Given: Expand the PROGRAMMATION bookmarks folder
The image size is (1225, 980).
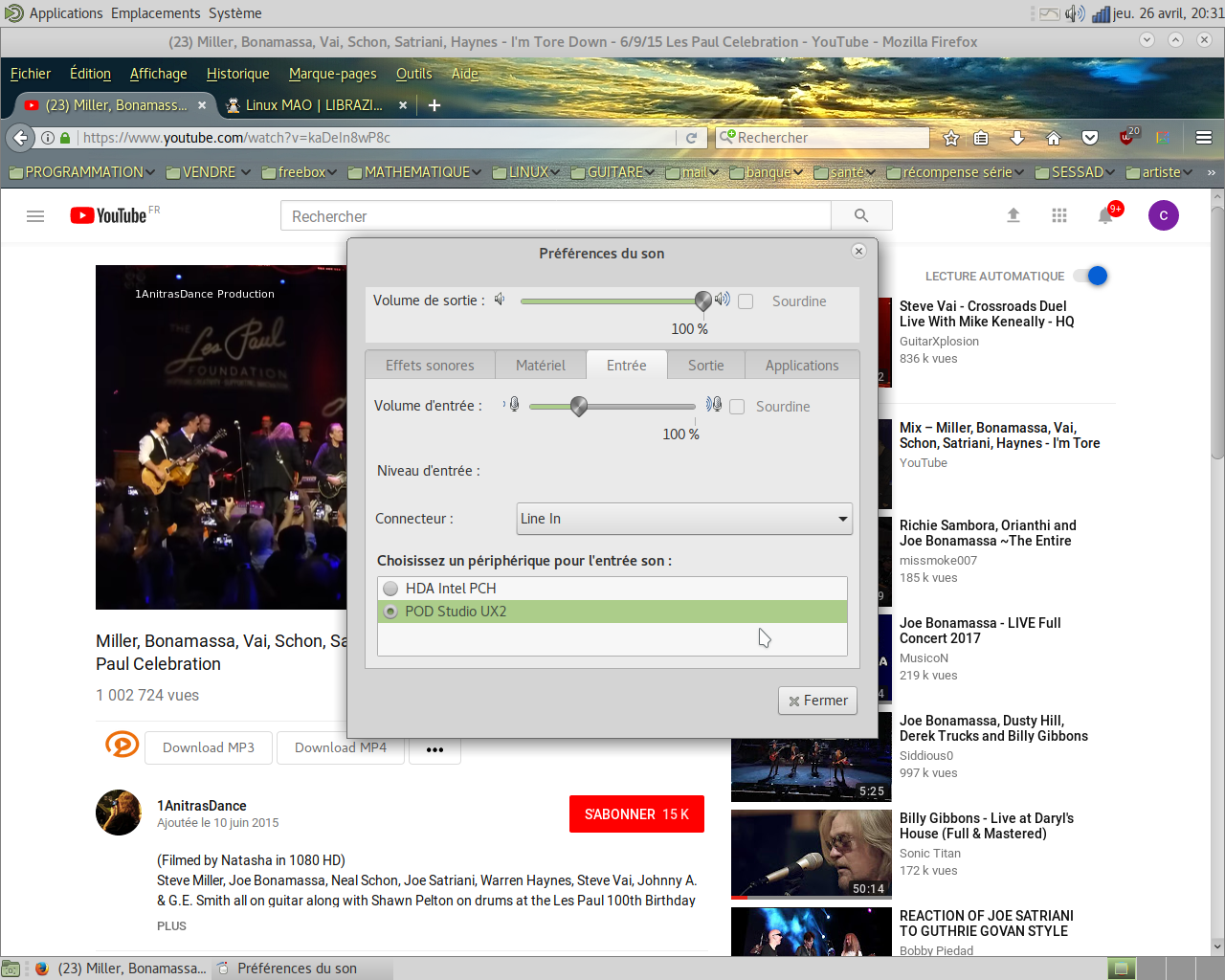Looking at the screenshot, I should tap(82, 172).
